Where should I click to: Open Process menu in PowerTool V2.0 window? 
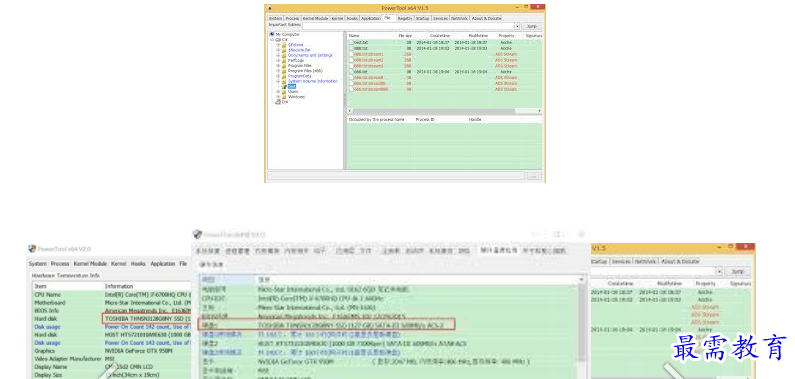click(x=60, y=264)
